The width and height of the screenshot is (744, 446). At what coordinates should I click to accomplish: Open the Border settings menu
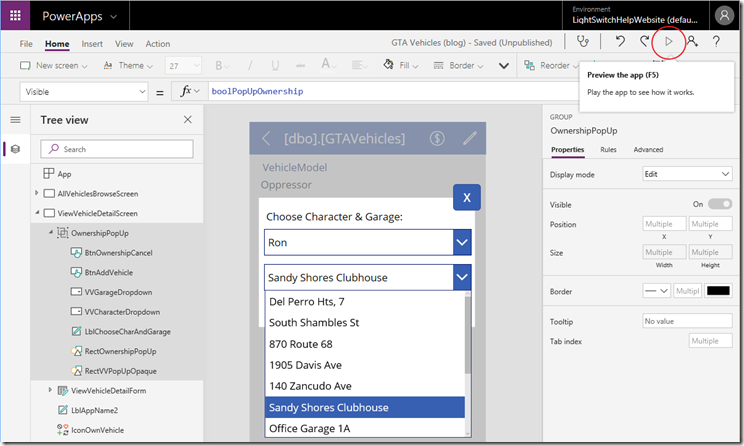458,65
